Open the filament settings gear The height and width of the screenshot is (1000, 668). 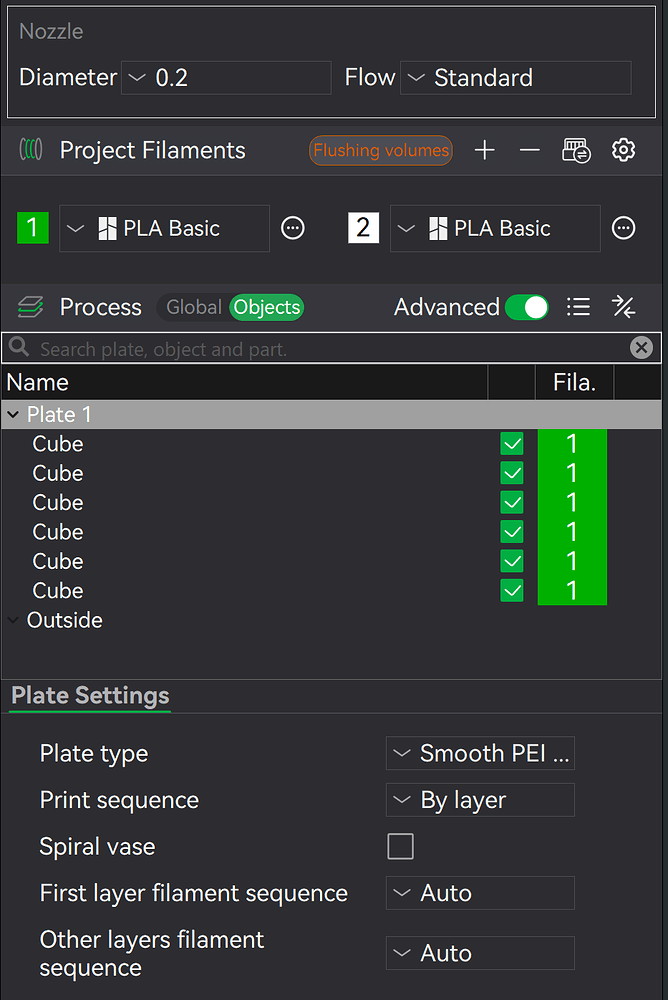(x=623, y=151)
